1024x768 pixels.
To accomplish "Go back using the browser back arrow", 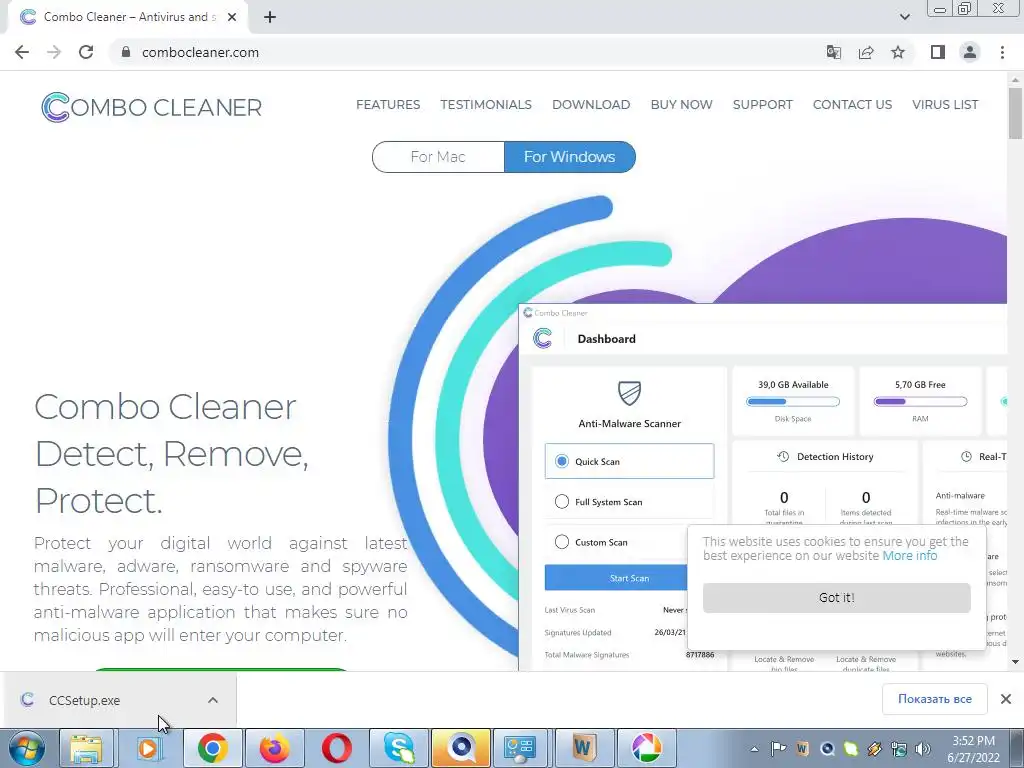I will coord(22,52).
